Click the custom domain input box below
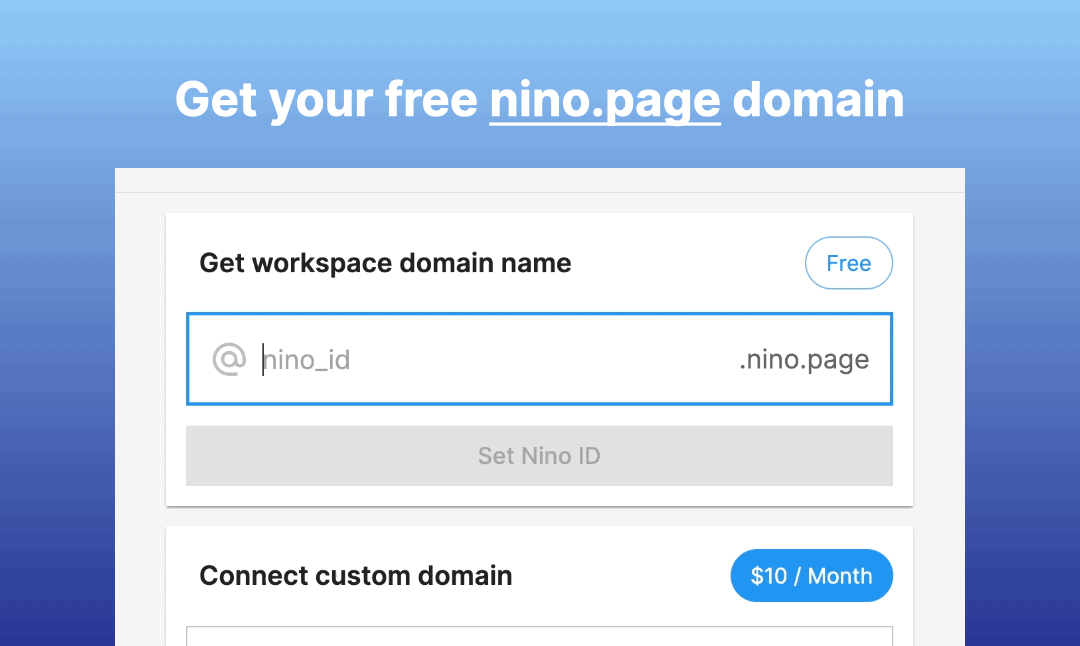The image size is (1080, 646). [x=539, y=636]
